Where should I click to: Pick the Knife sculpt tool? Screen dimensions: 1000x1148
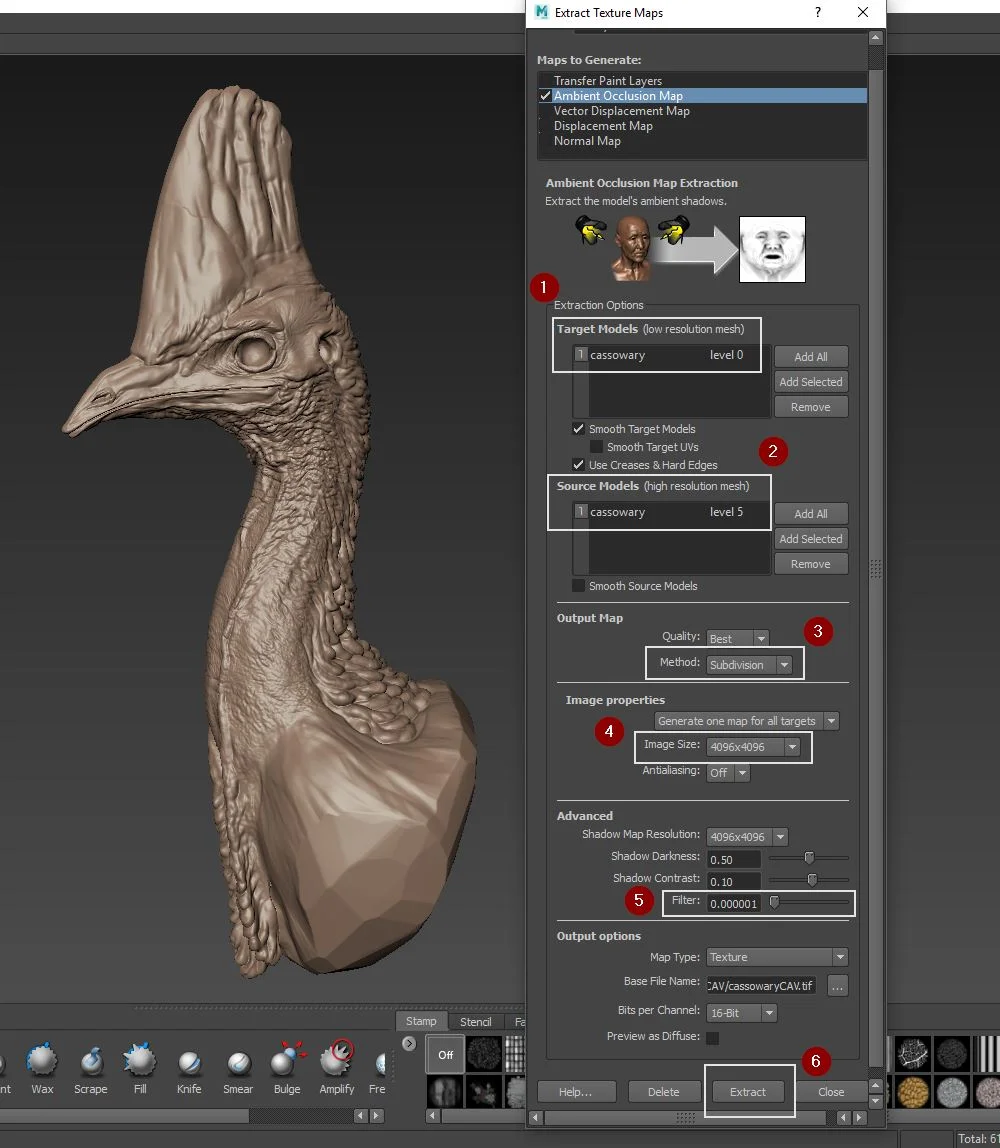pos(189,1068)
